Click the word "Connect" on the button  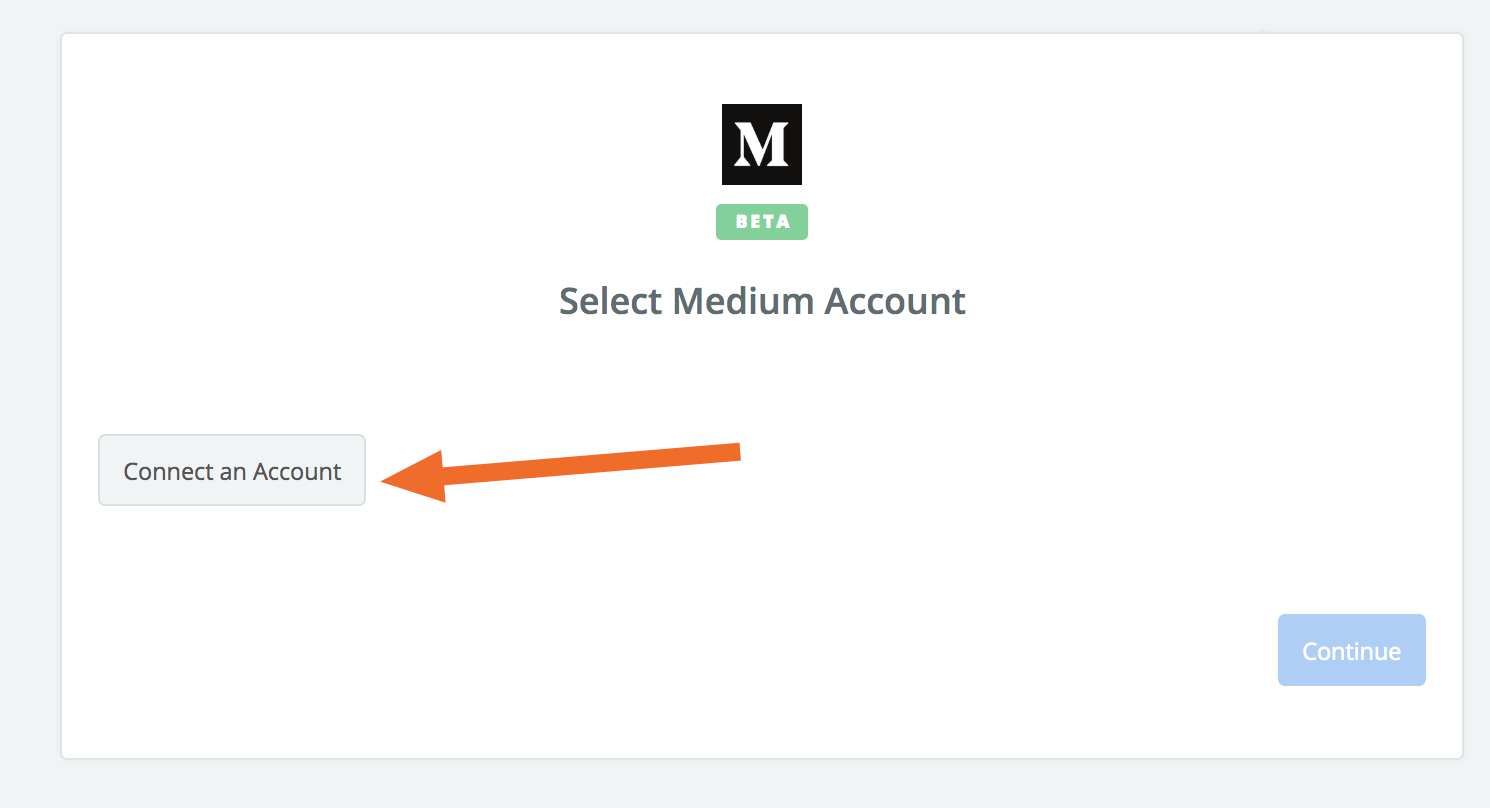coord(165,471)
